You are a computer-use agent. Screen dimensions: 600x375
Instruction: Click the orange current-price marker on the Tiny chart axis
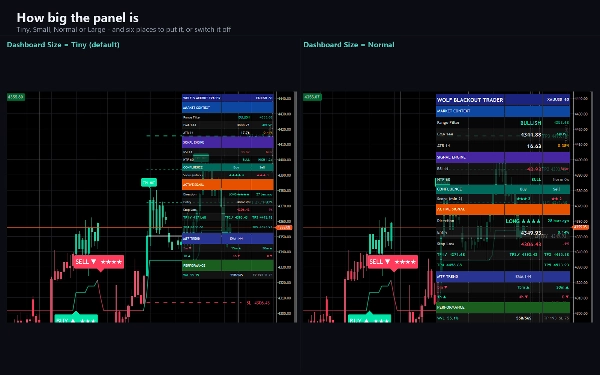click(284, 228)
